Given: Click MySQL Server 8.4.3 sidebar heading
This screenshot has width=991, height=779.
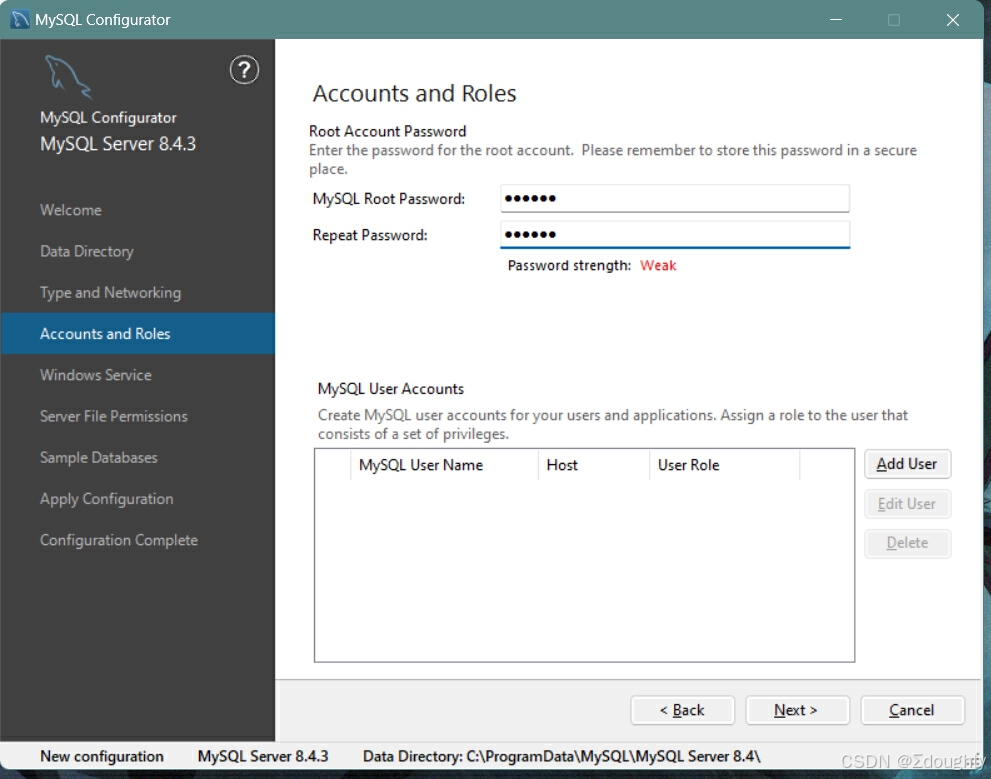Looking at the screenshot, I should [x=118, y=144].
